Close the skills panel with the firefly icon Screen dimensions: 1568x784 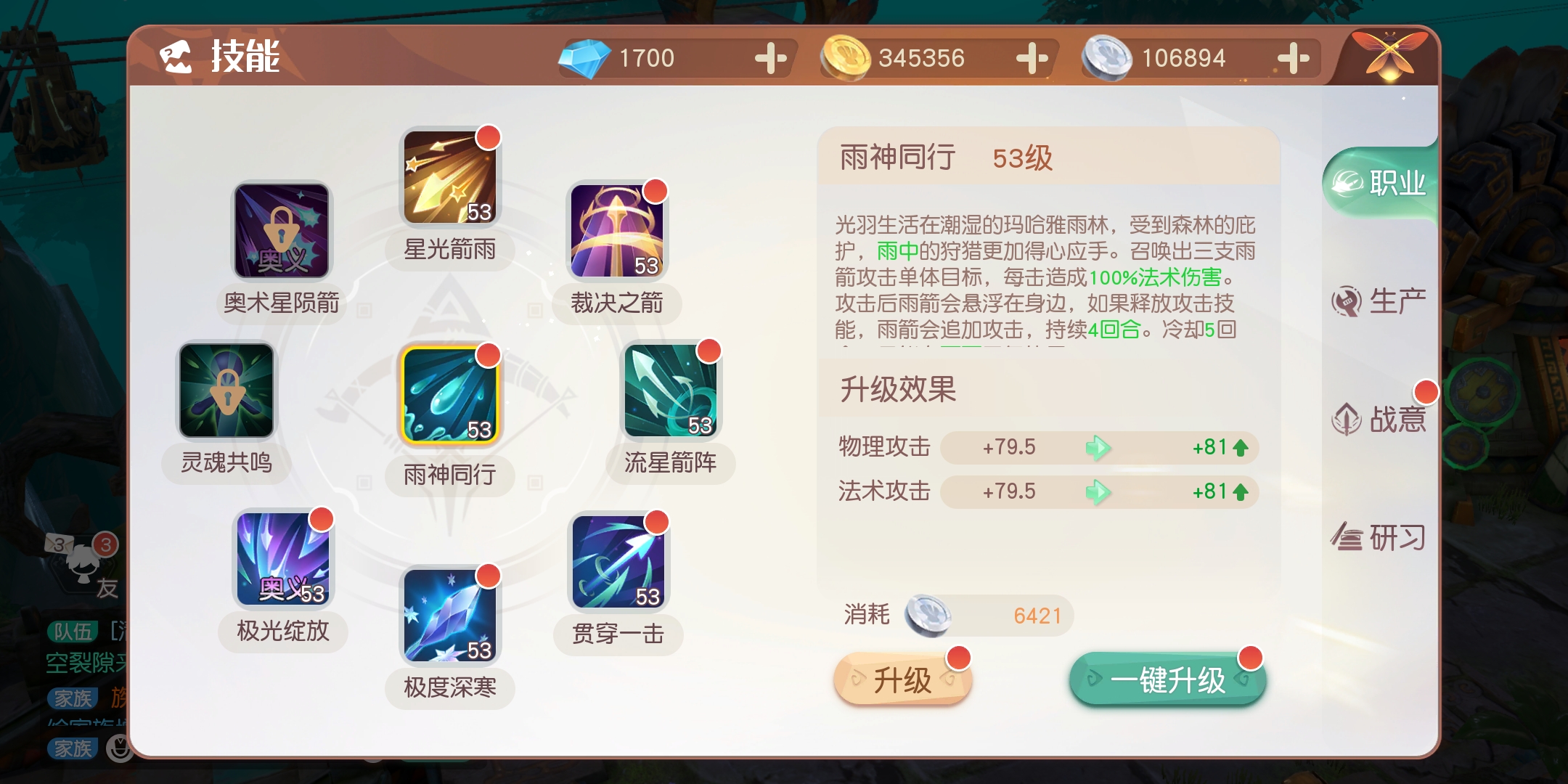point(1389,54)
